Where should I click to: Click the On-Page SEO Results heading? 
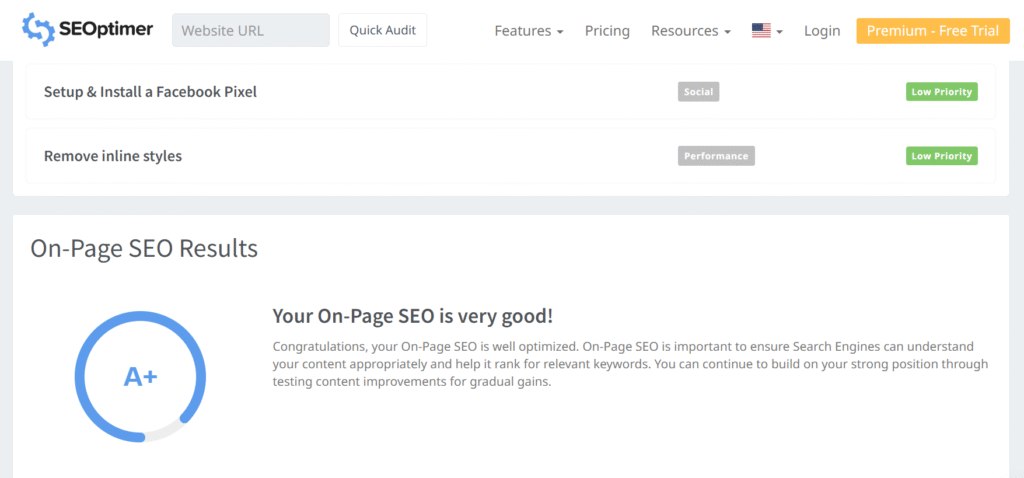144,248
